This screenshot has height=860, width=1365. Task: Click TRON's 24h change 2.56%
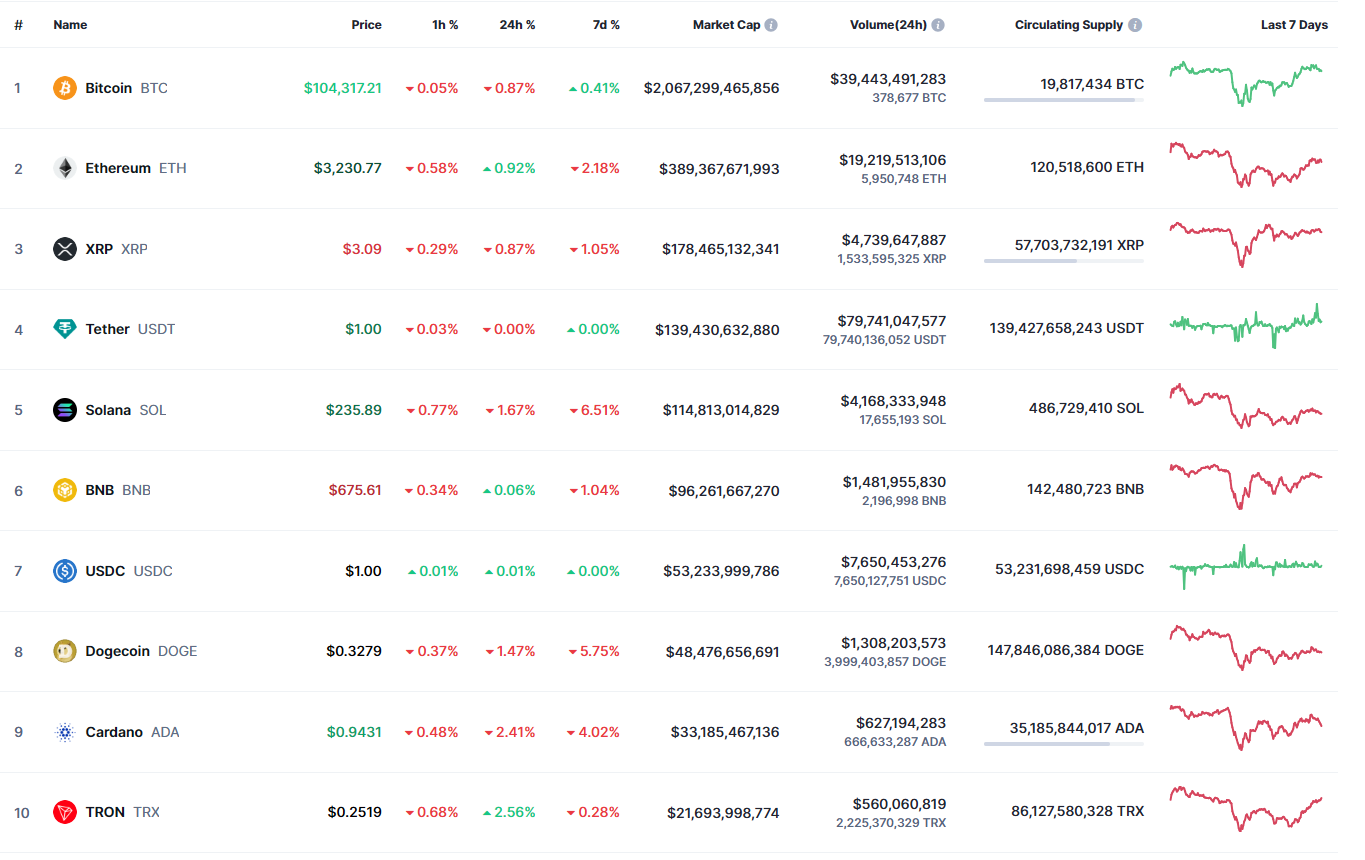pos(509,812)
